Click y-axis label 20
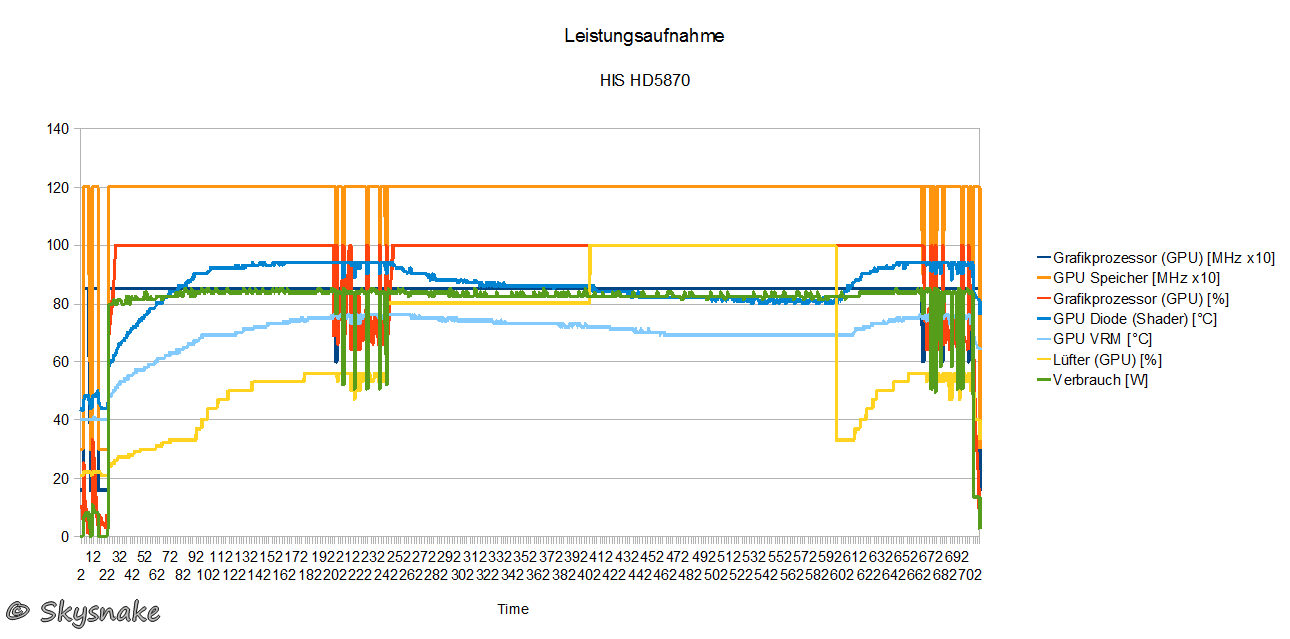 (61, 478)
